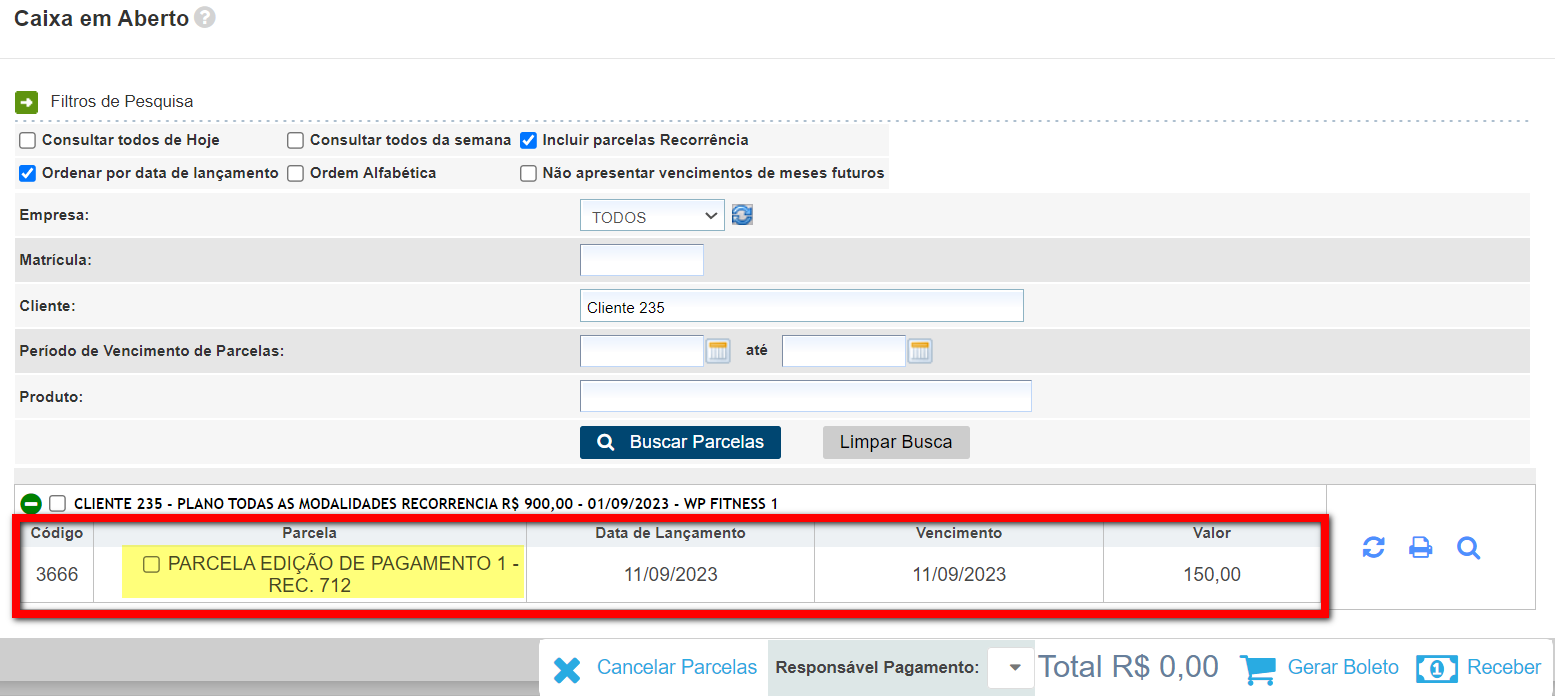Screen dimensions: 1555x696
Task: Click Gerar Boleto link
Action: pyautogui.click(x=1342, y=667)
